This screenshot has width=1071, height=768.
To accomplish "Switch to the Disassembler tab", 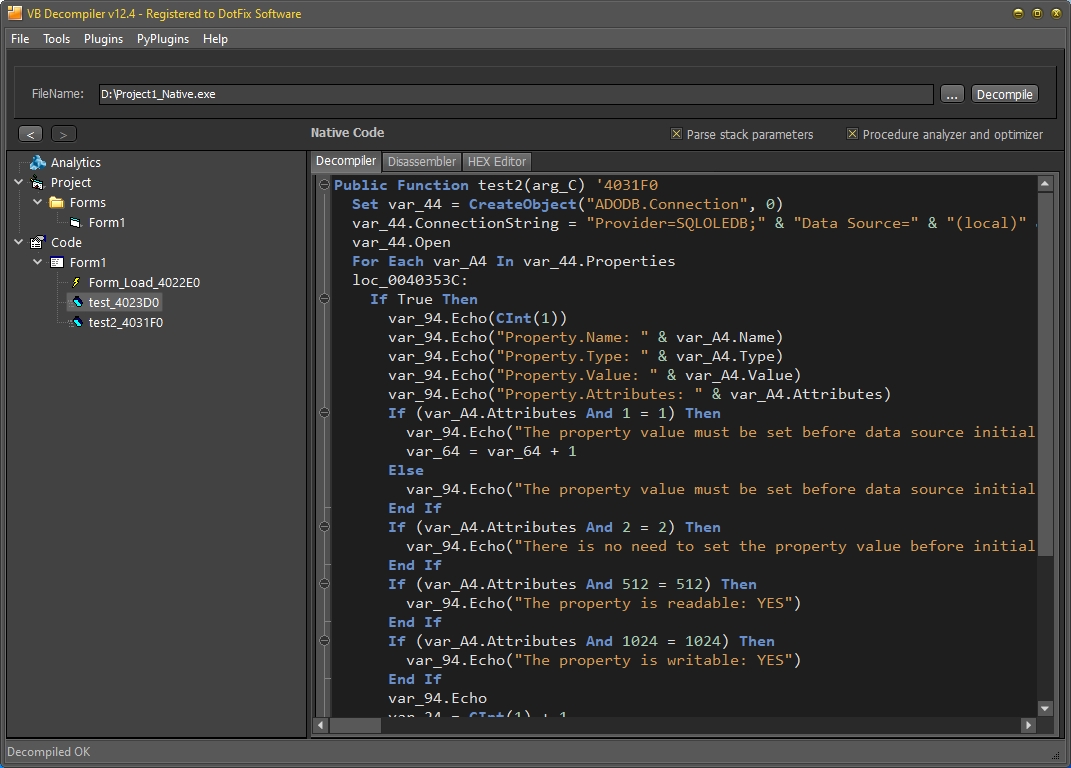I will pyautogui.click(x=421, y=162).
